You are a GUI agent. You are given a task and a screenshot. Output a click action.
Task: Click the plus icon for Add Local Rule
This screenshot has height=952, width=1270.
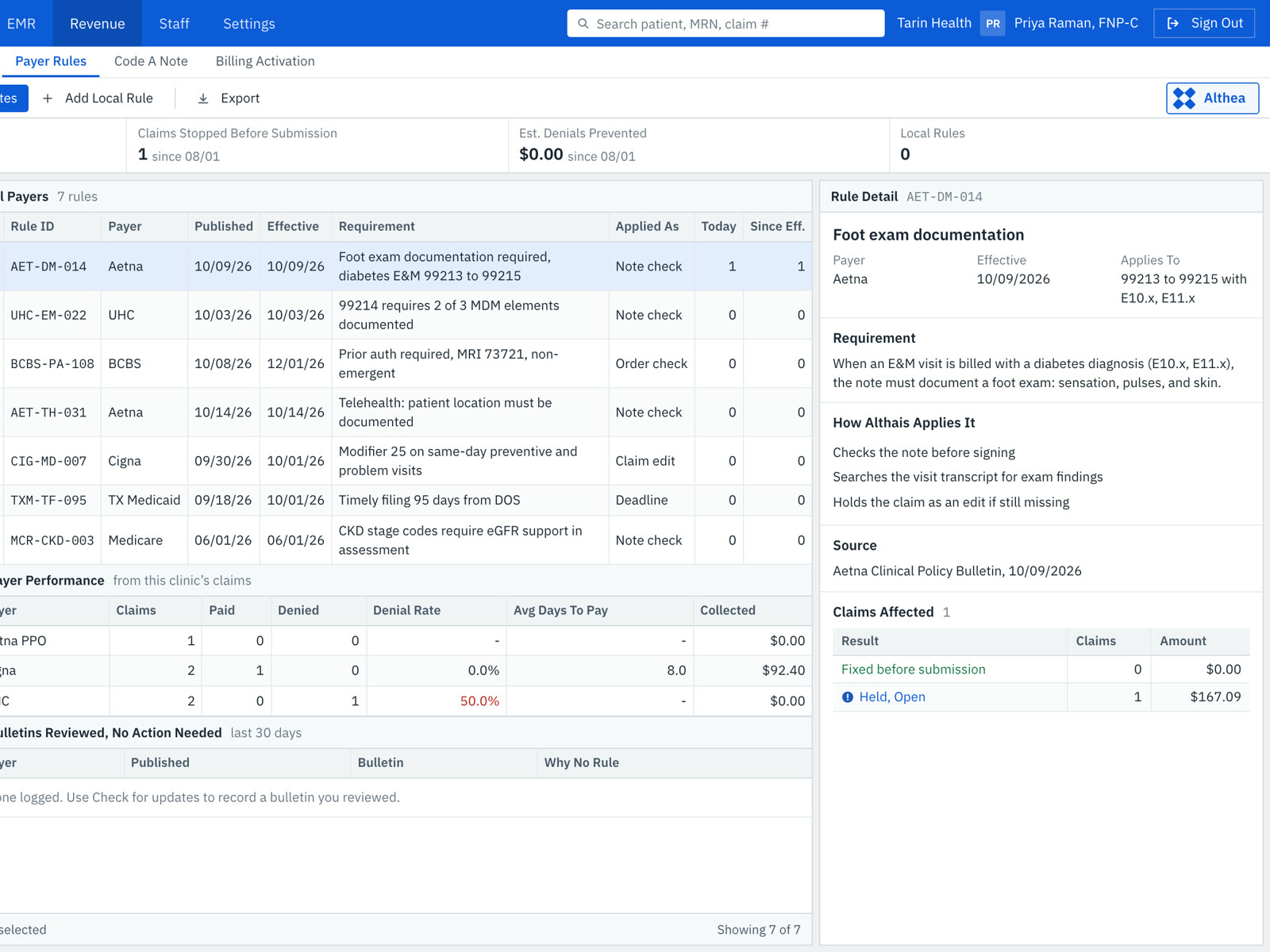coord(48,98)
